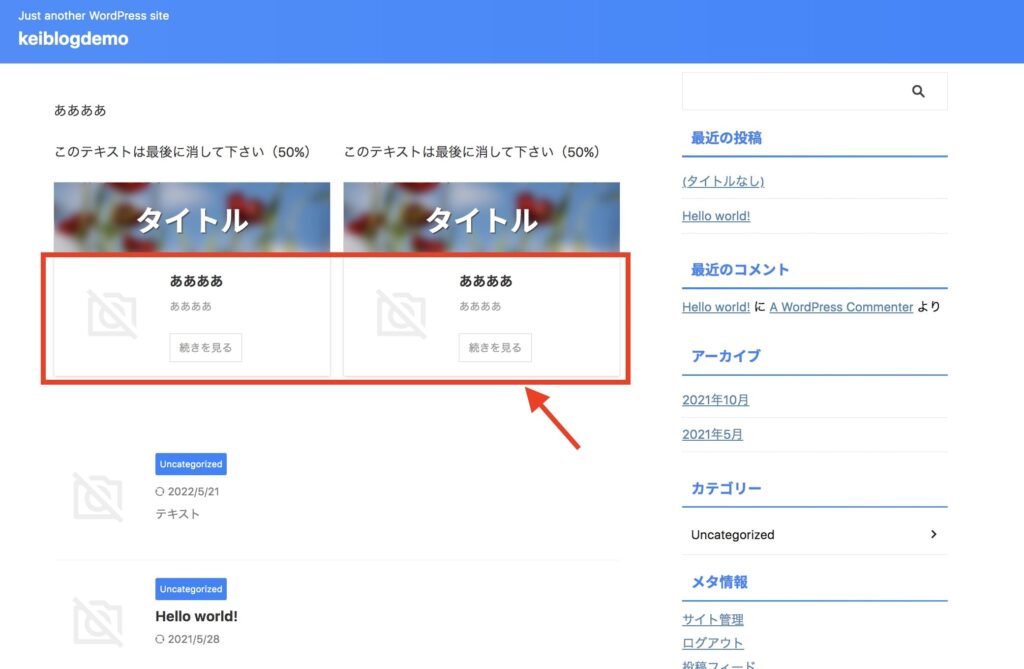Click the right card's gray ああああ excerpt
The width and height of the screenshot is (1024, 669).
point(480,306)
